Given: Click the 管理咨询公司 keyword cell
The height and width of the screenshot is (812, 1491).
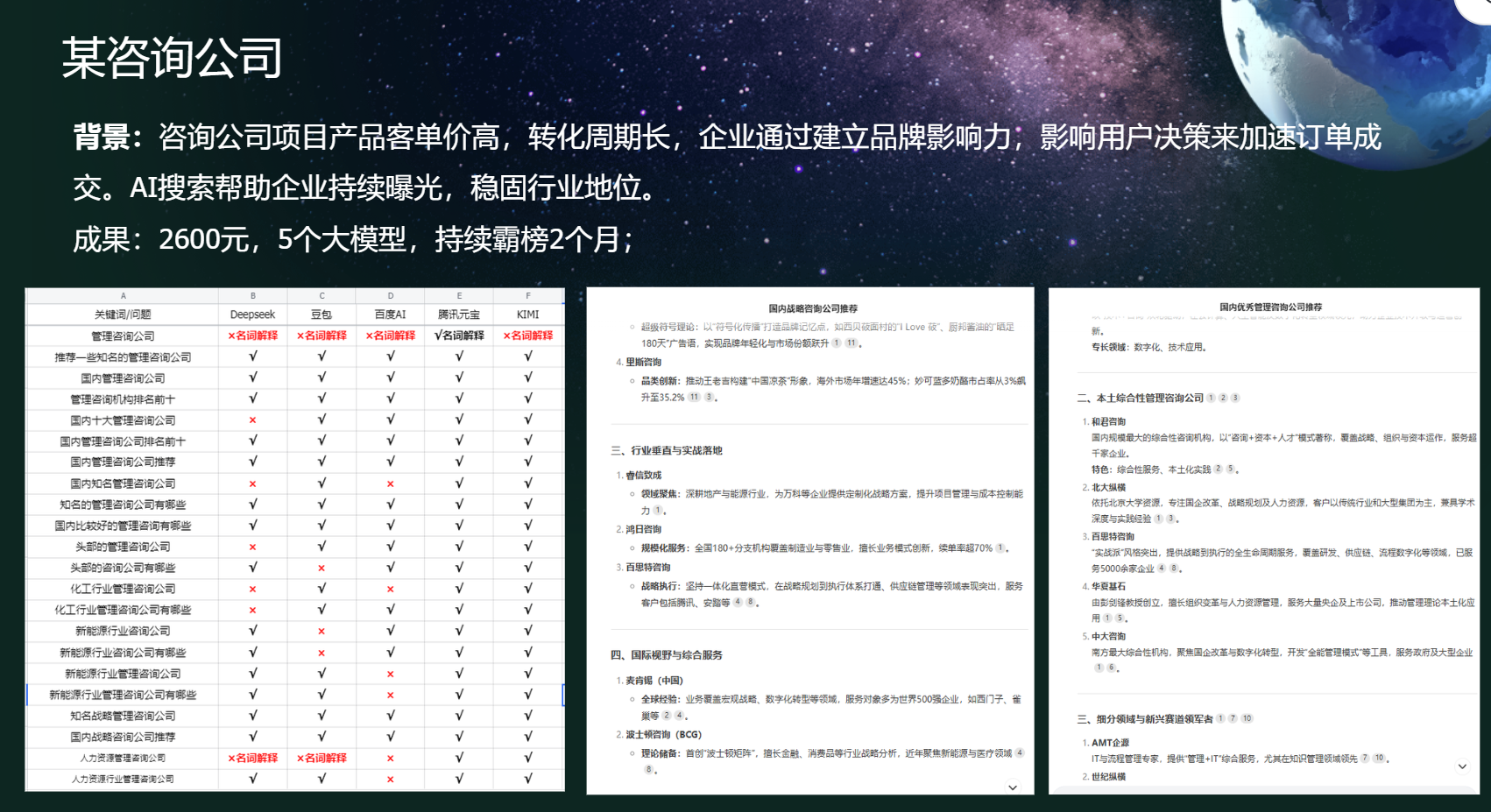Looking at the screenshot, I should 123,336.
